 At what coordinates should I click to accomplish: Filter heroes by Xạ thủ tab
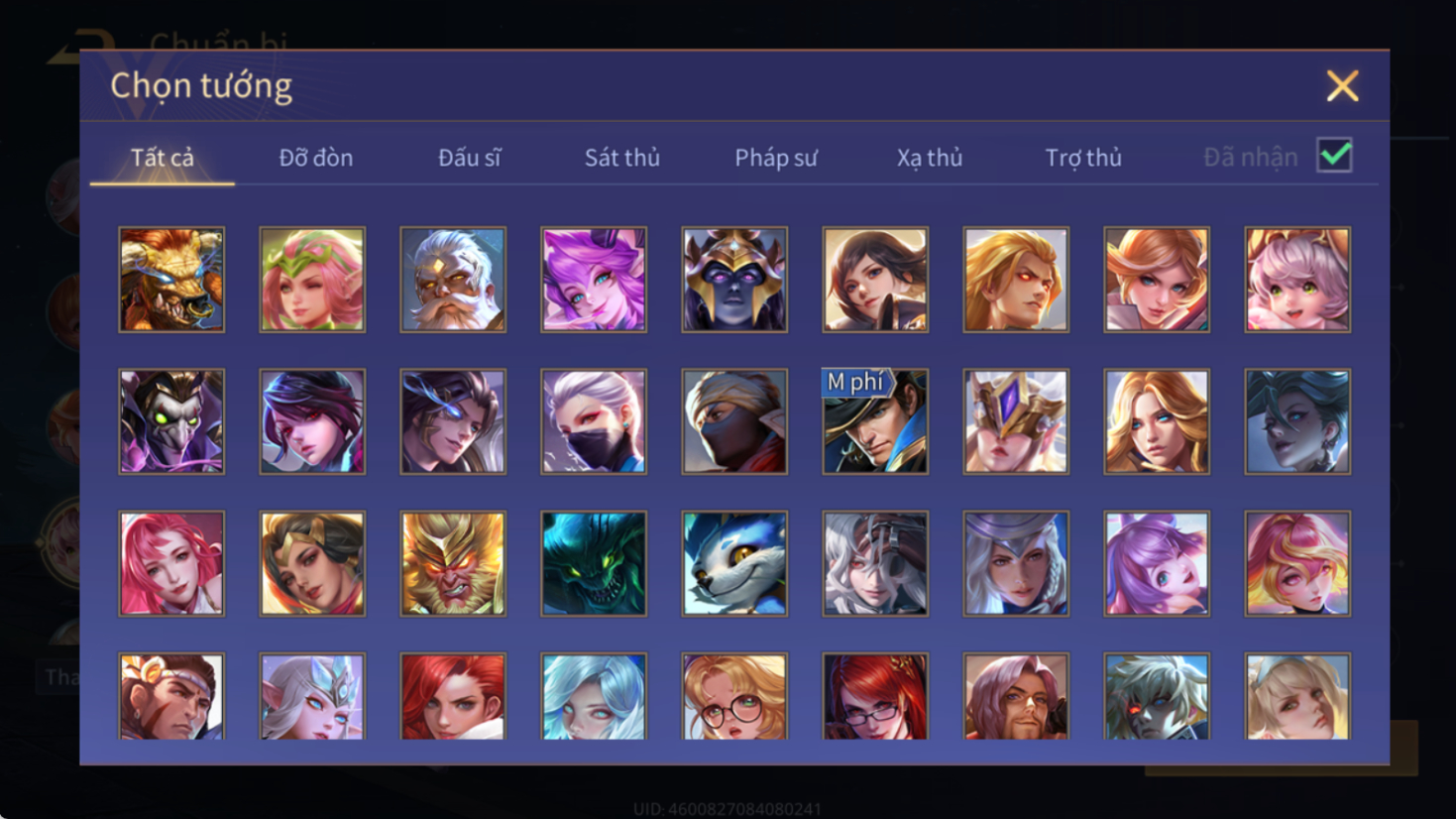[929, 158]
